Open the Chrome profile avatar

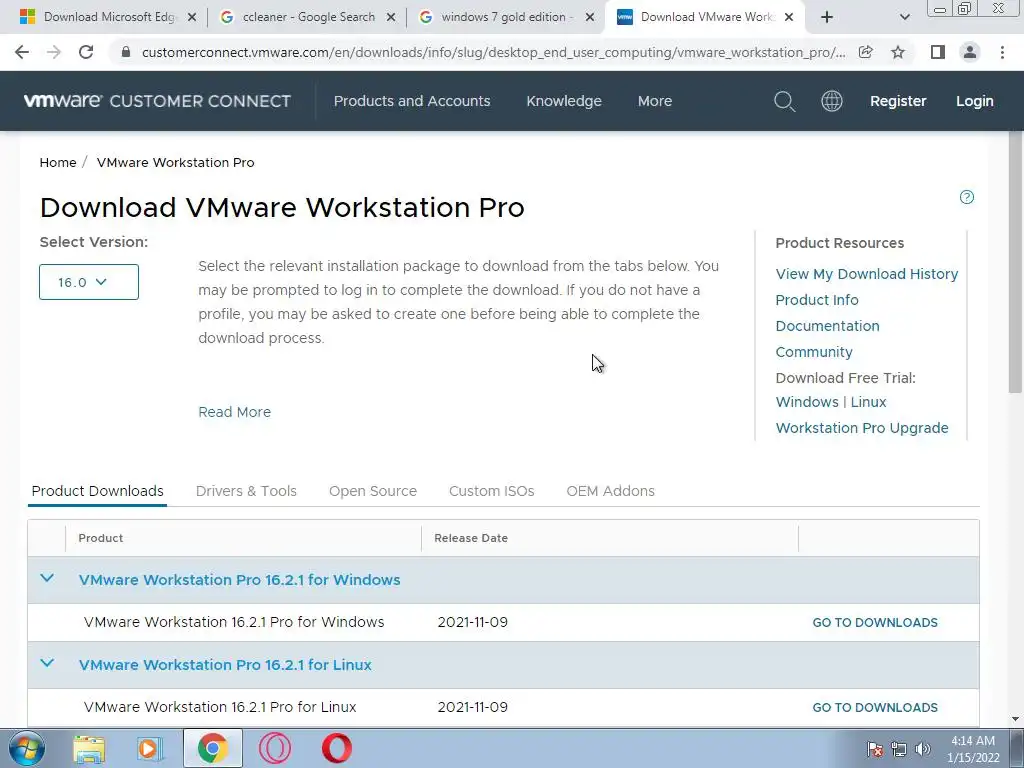coord(970,52)
